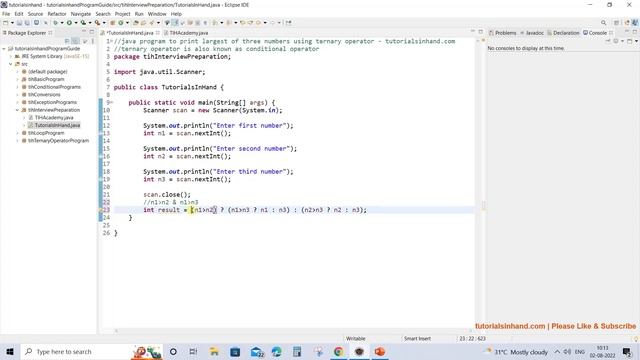
Task: Click Smart Insert in status bar
Action: pos(417,338)
